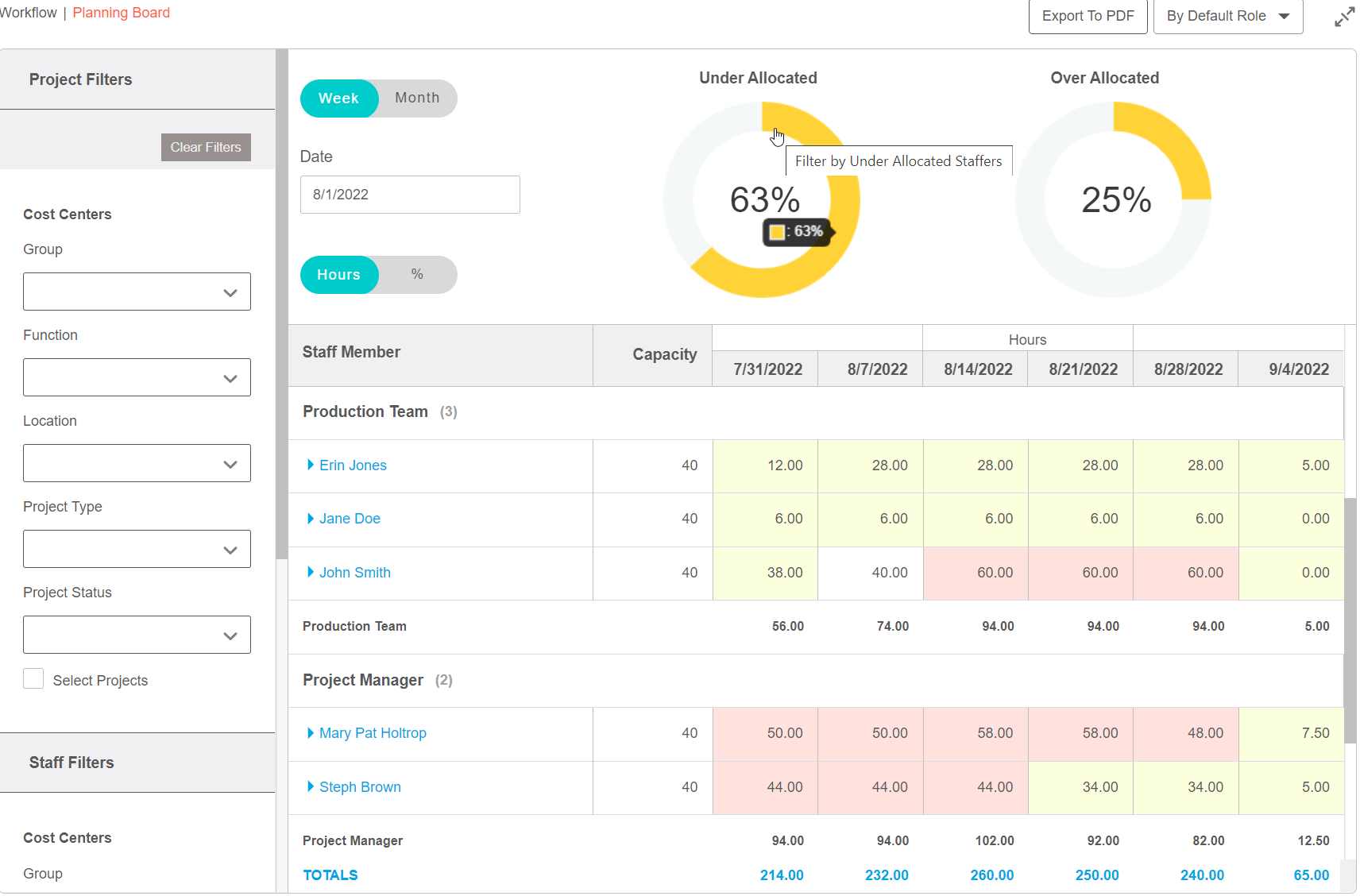Click the Staff Member column header

pyautogui.click(x=441, y=355)
